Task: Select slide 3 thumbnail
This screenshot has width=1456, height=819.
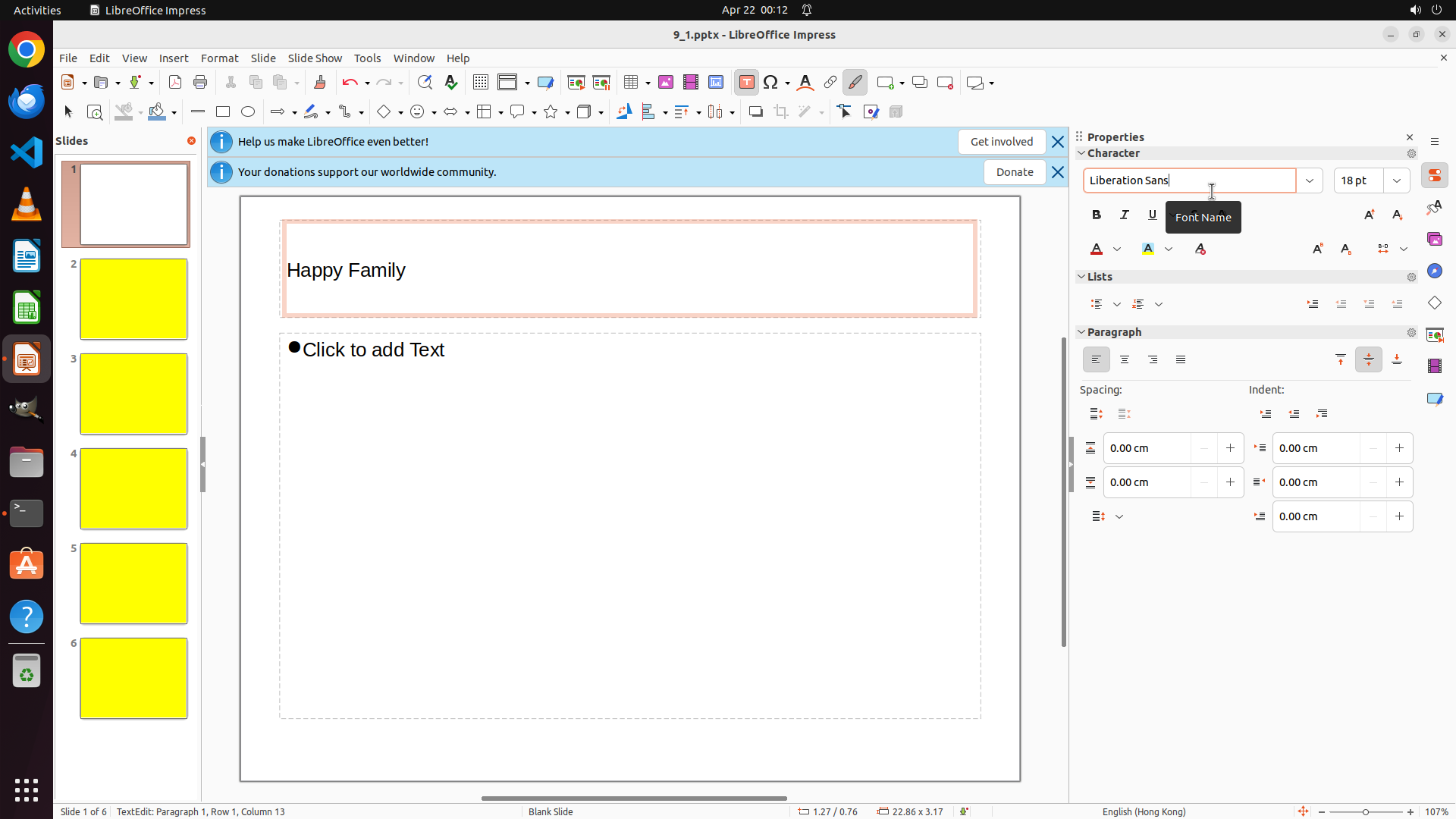Action: (x=133, y=394)
